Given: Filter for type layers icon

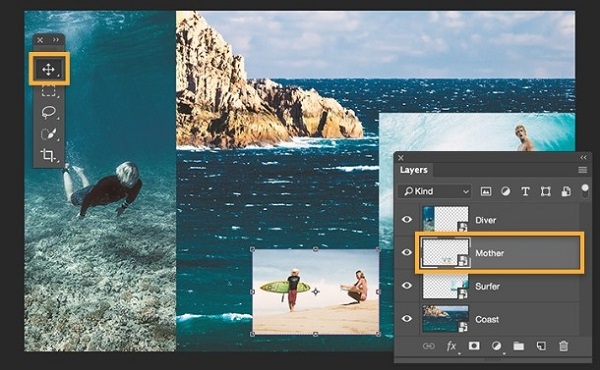Looking at the screenshot, I should (x=525, y=191).
